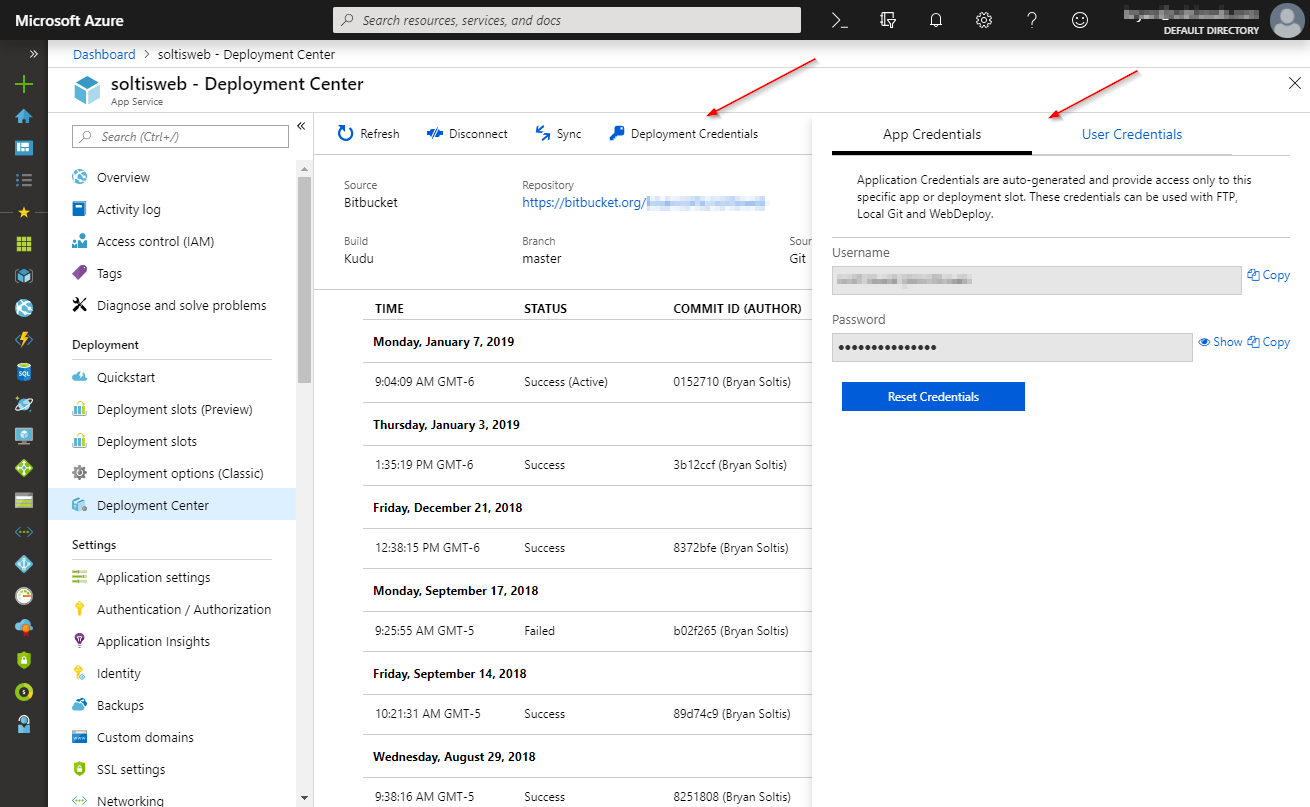Click the resource menu search box

tap(180, 137)
